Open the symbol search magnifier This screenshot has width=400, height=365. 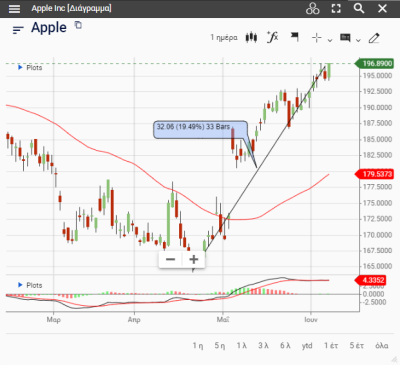[x=359, y=8]
